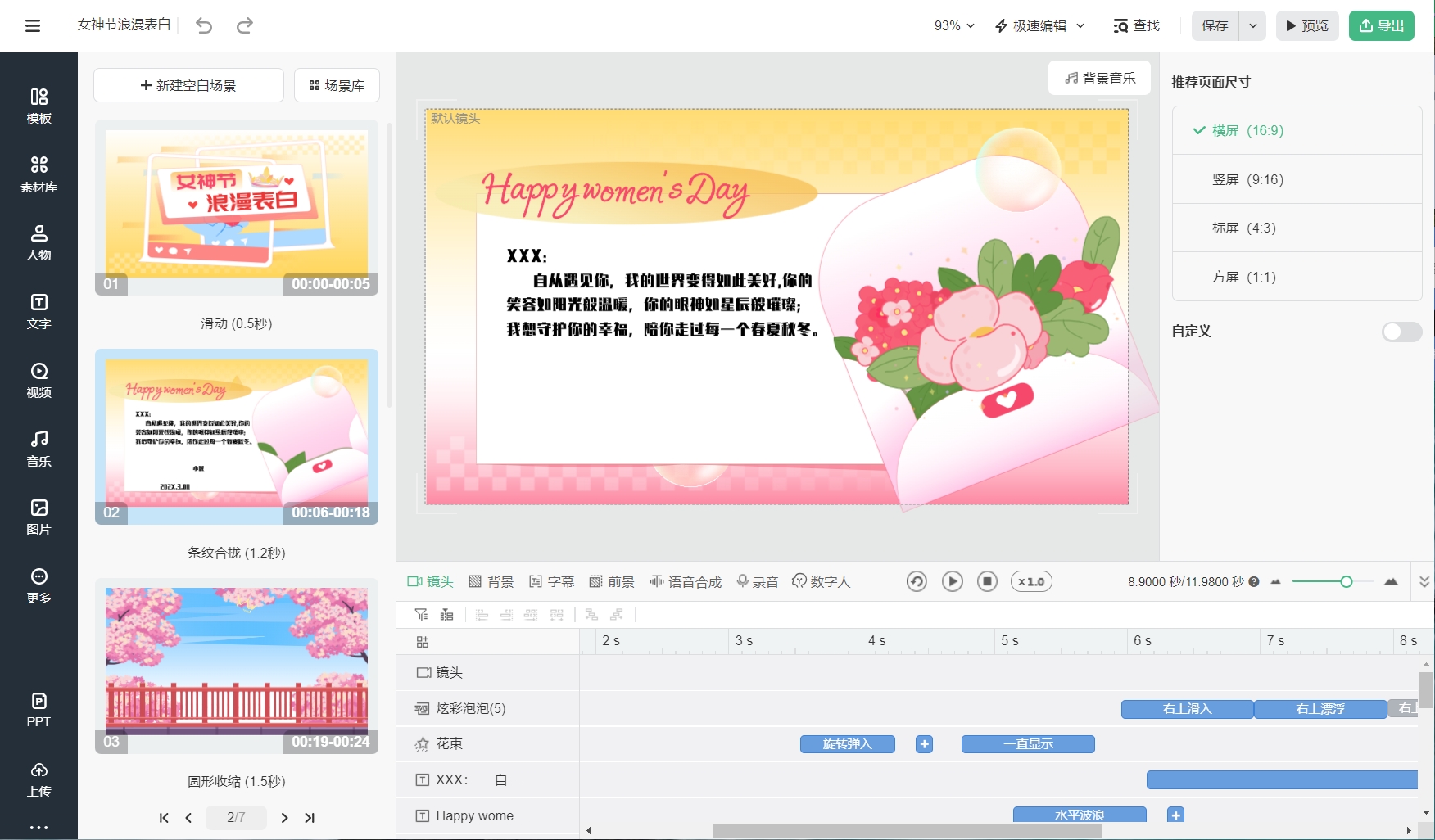Switch to the 前景 foreground tab

click(612, 581)
